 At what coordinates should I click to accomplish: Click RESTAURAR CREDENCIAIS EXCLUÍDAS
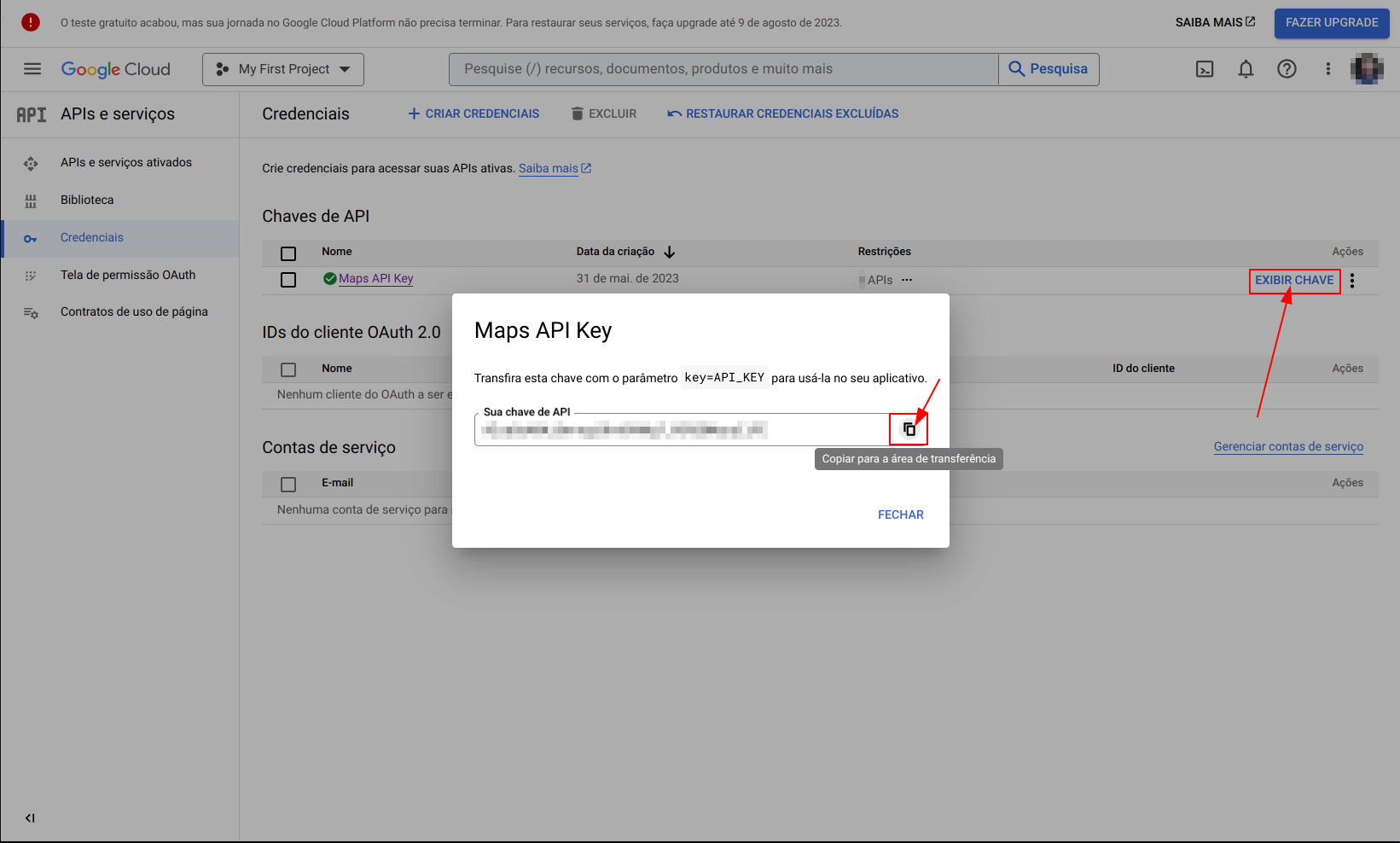click(783, 113)
